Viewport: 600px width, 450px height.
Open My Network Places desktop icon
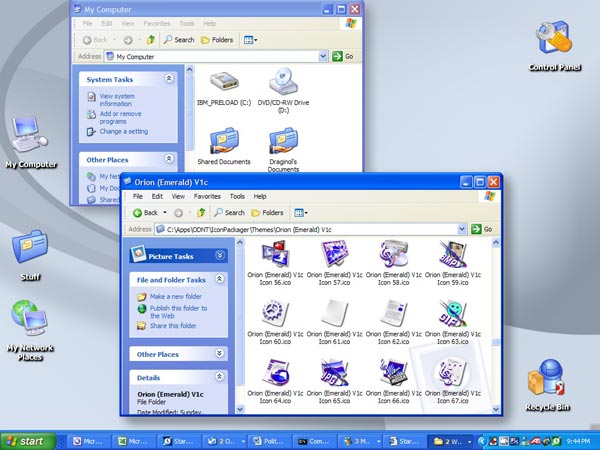click(29, 319)
